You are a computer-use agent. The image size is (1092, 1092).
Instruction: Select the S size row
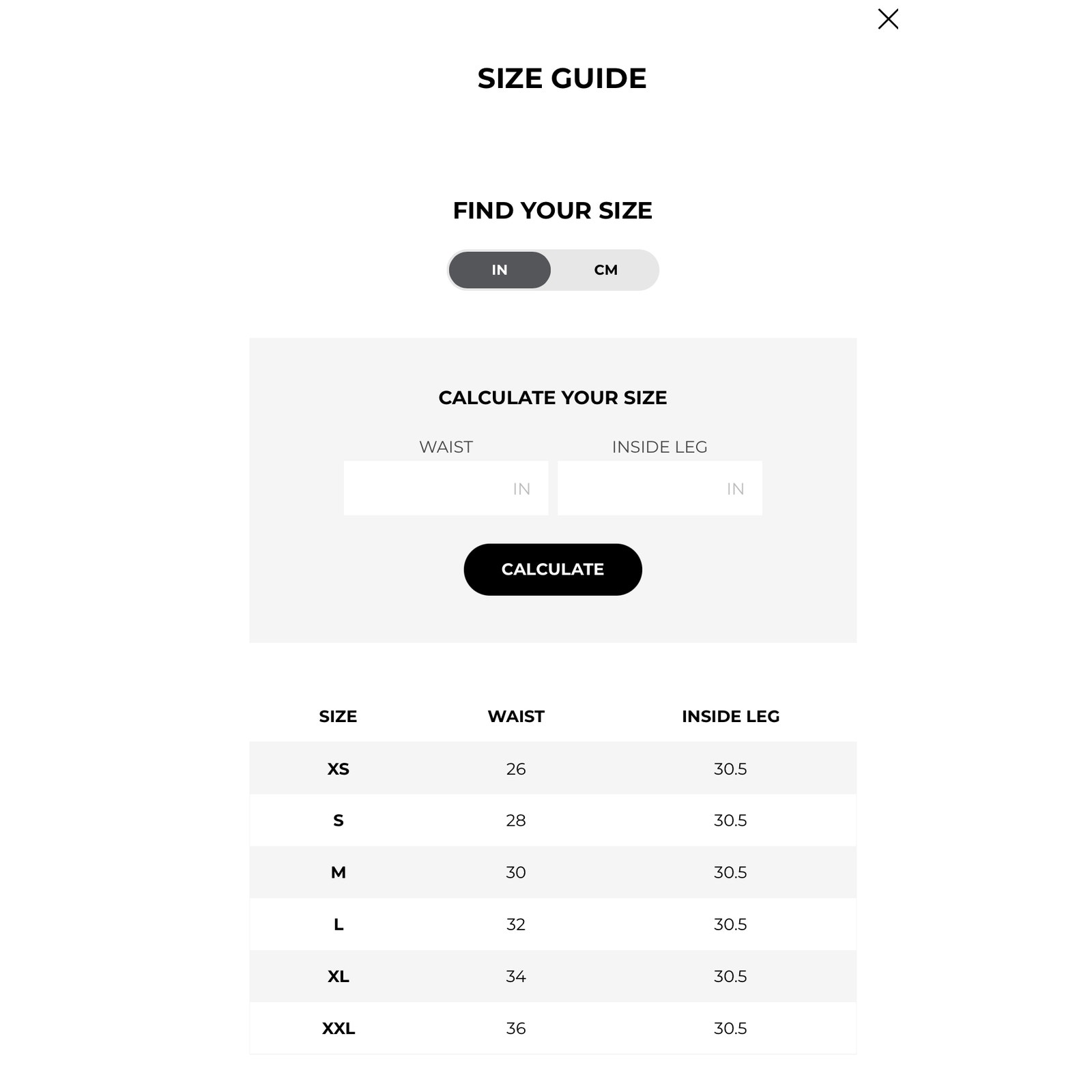553,820
